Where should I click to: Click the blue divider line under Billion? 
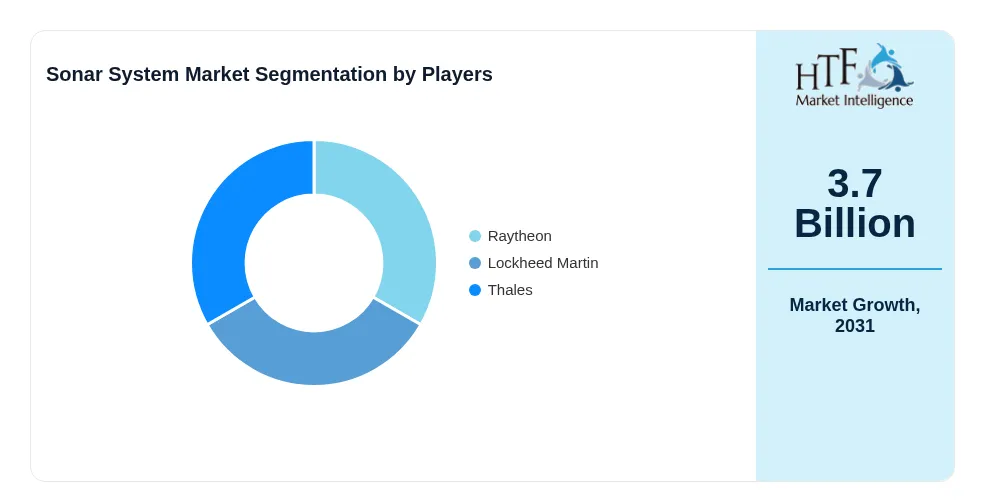pyautogui.click(x=855, y=269)
